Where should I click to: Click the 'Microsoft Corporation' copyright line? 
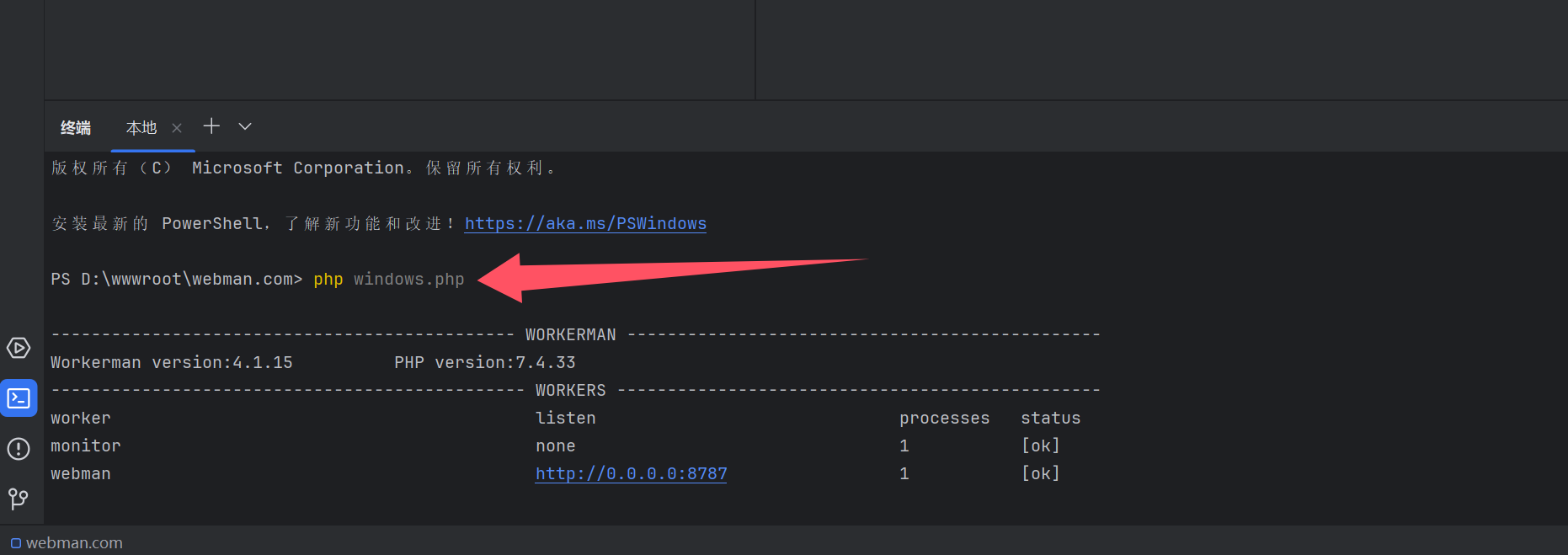coord(303,168)
